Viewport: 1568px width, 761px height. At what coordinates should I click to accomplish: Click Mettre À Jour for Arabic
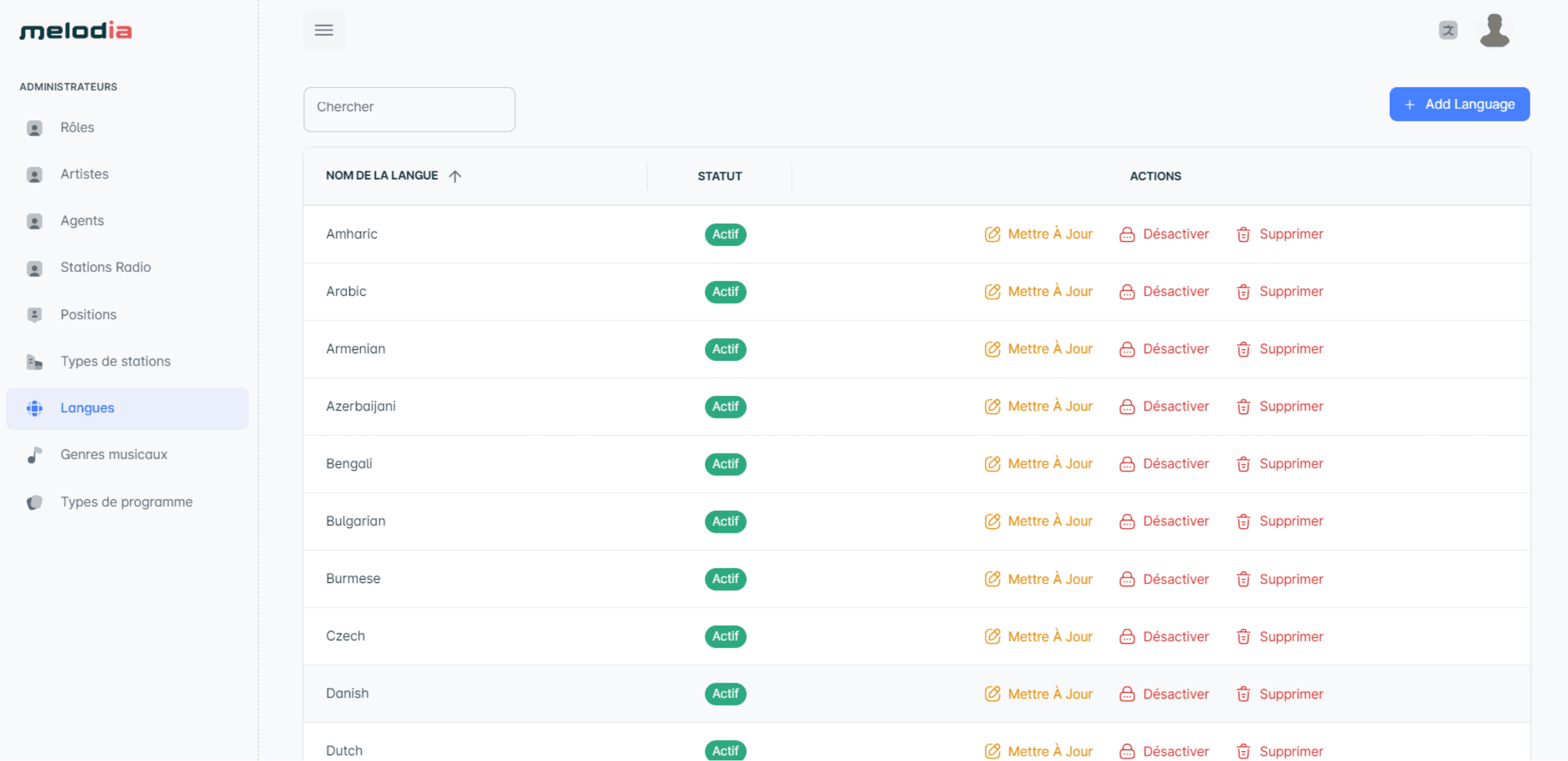coord(1050,291)
